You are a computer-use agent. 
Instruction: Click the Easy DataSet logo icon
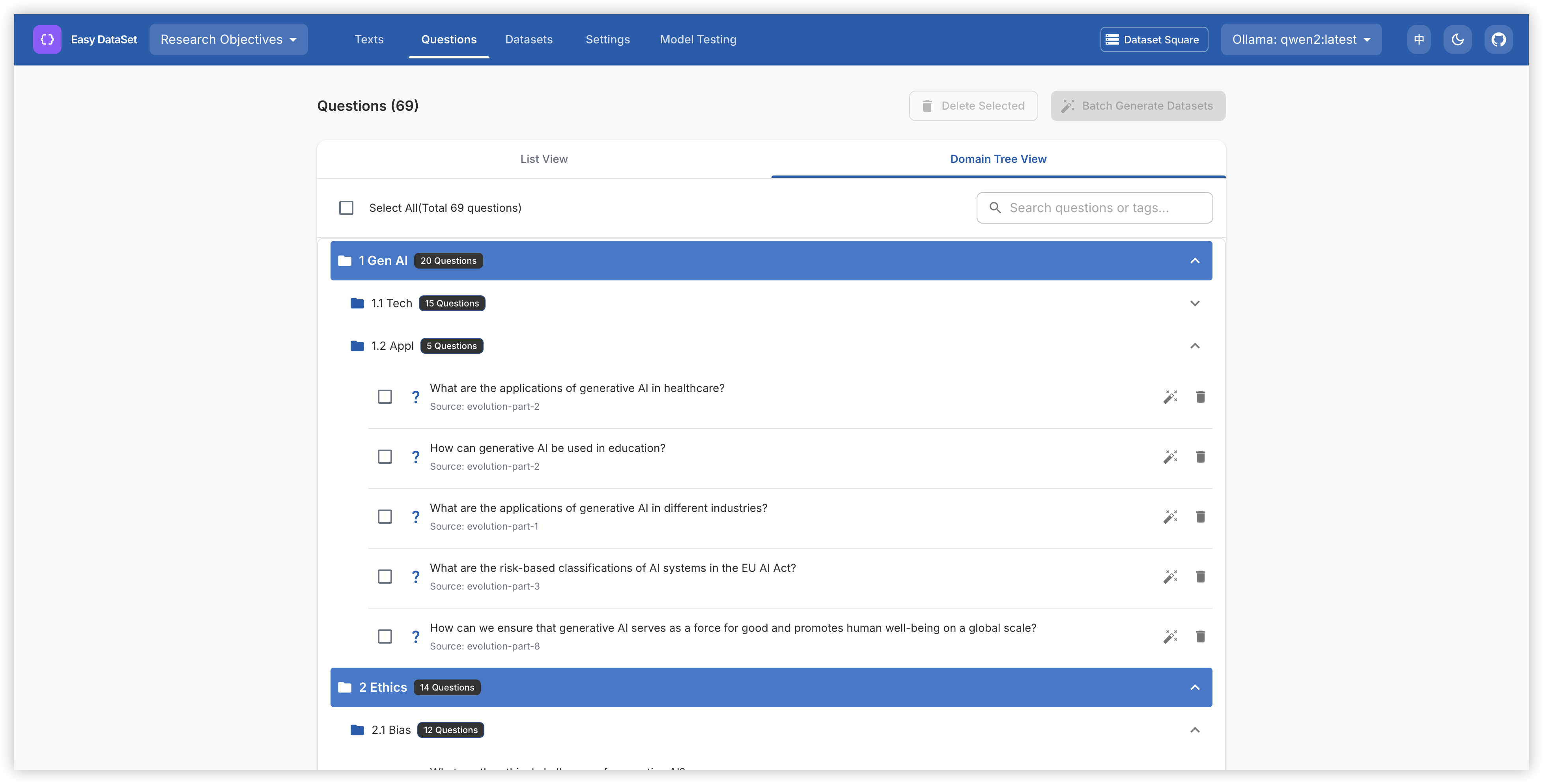coord(47,39)
